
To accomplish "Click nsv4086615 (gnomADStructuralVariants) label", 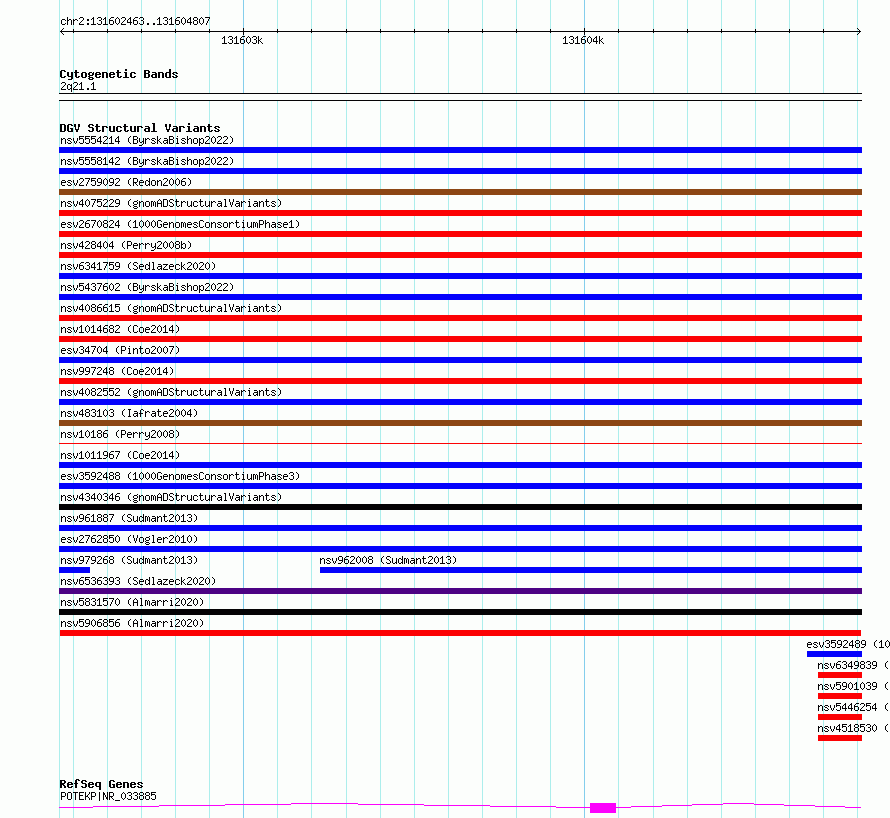I will pos(171,308).
